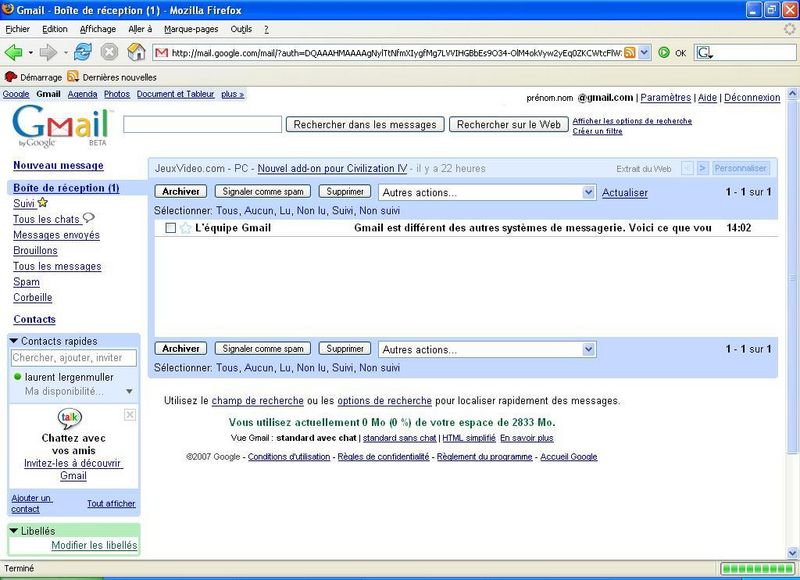
Task: Click the Modifier les libellés link
Action: (94, 545)
